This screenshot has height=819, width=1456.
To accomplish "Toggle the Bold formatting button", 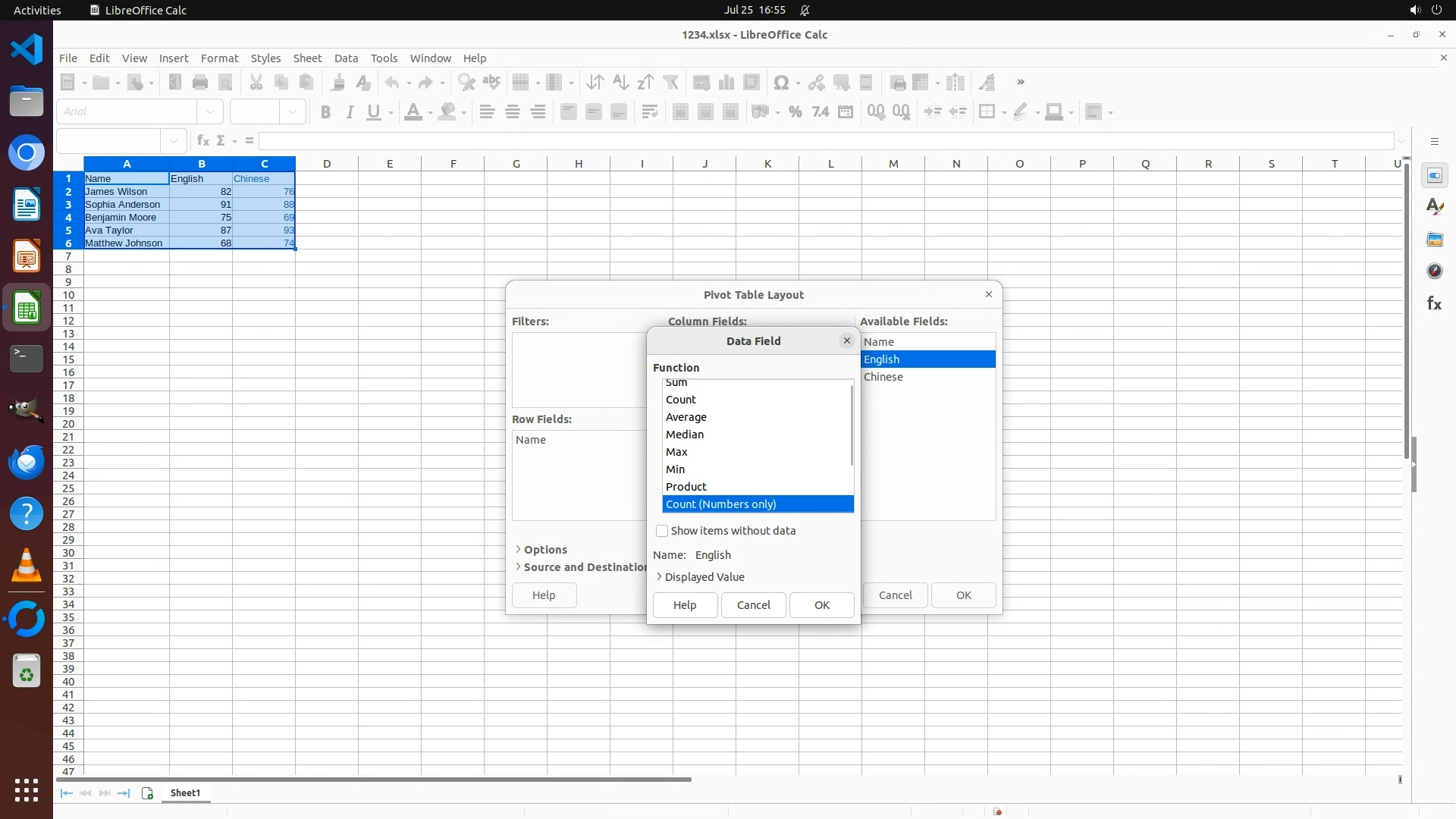I will [325, 112].
